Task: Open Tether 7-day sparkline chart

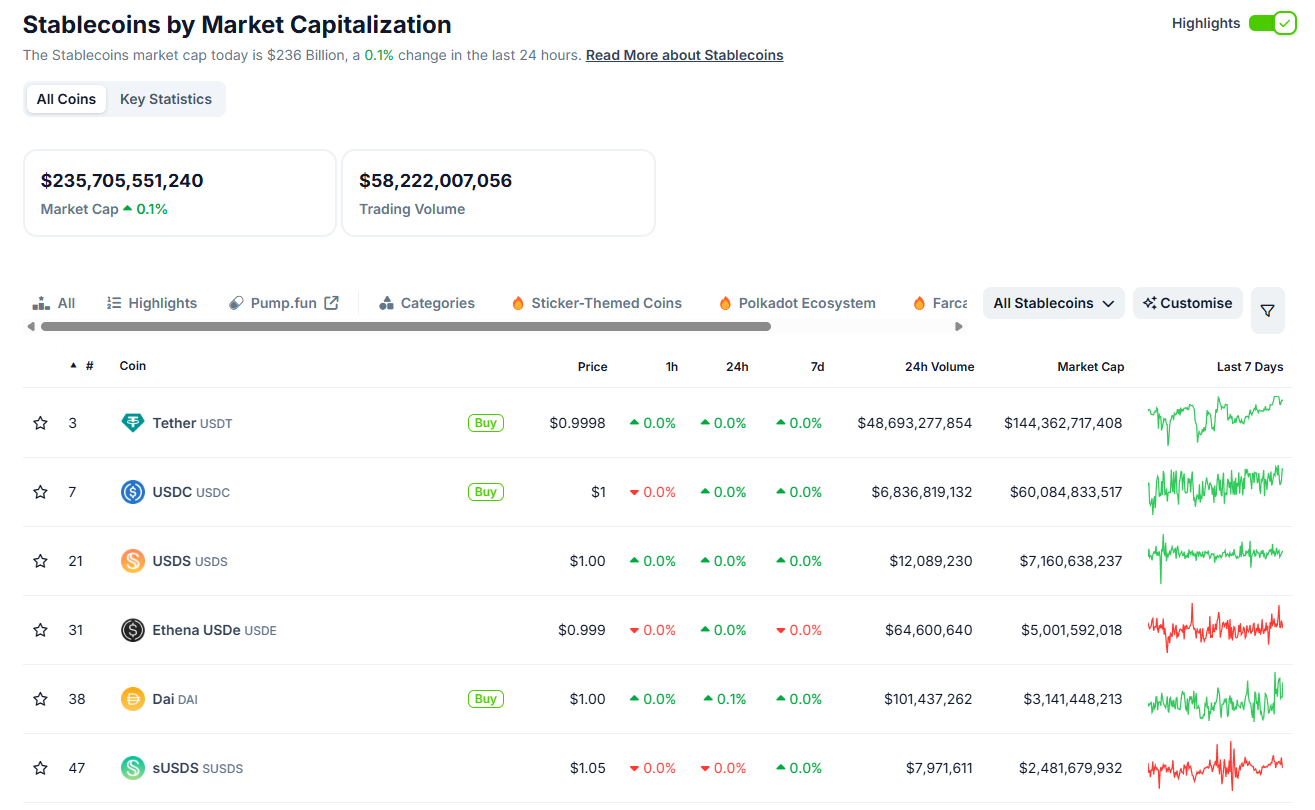Action: 1216,421
